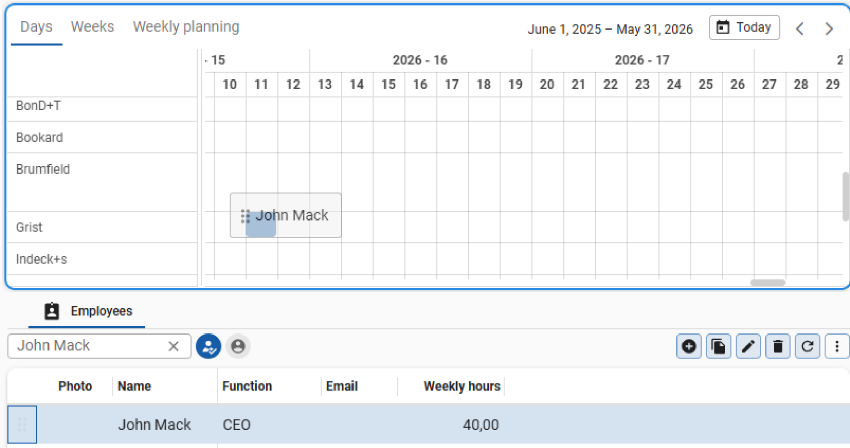
Task: Click the add employee plus icon
Action: coord(689,347)
